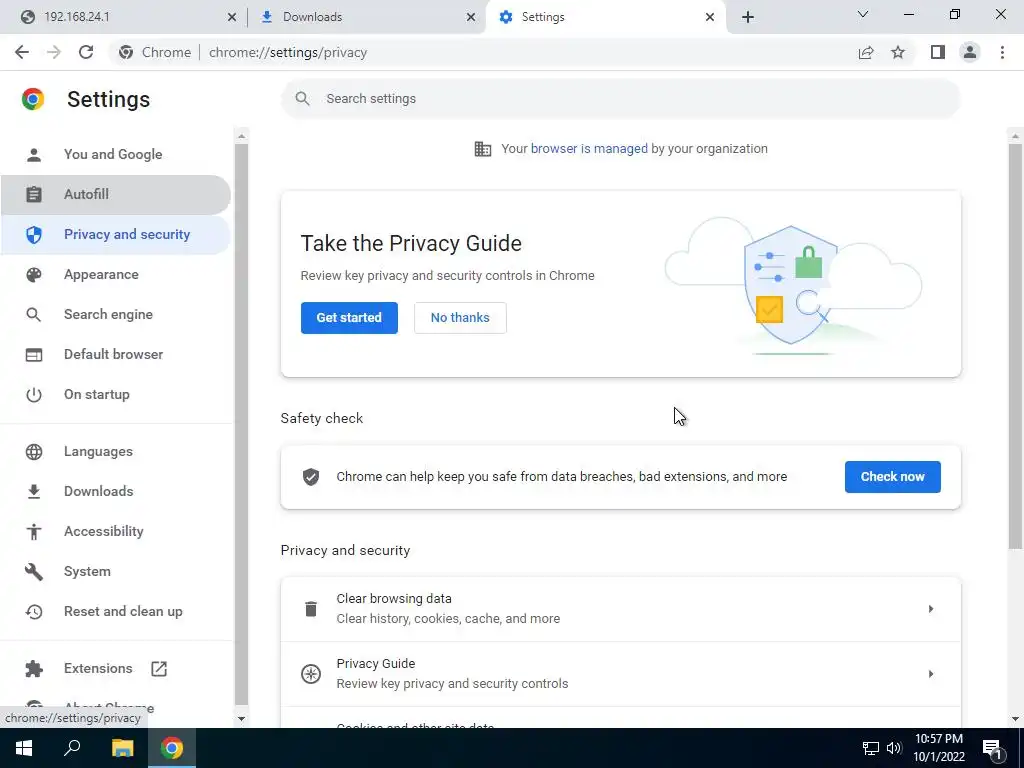Open System settings
This screenshot has height=768, width=1024.
pos(116,571)
